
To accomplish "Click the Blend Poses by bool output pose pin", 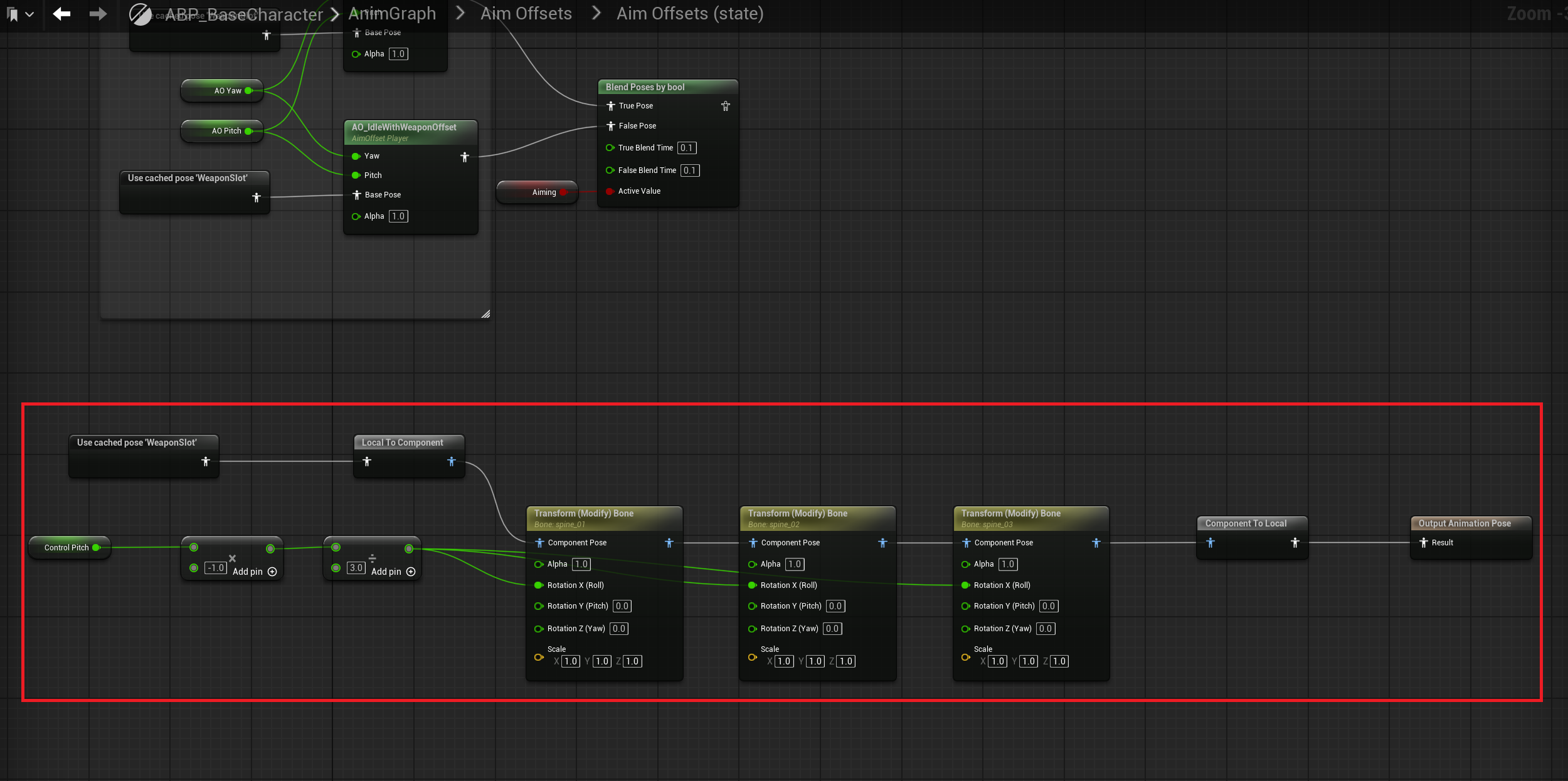I will tap(725, 106).
